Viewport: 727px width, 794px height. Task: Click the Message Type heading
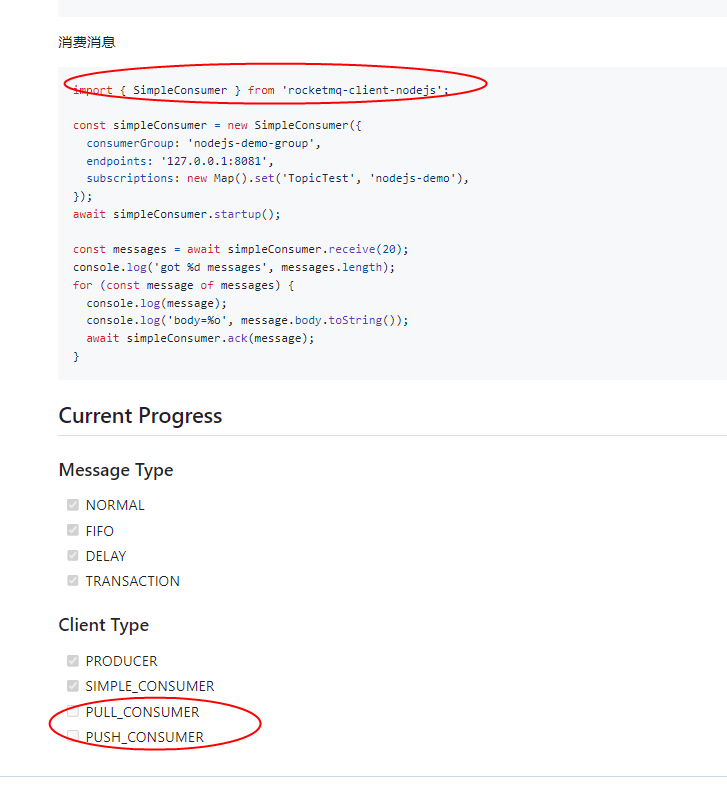(116, 470)
